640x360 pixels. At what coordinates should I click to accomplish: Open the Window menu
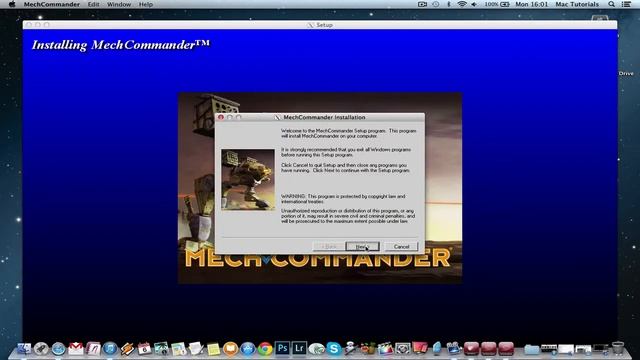click(119, 4)
